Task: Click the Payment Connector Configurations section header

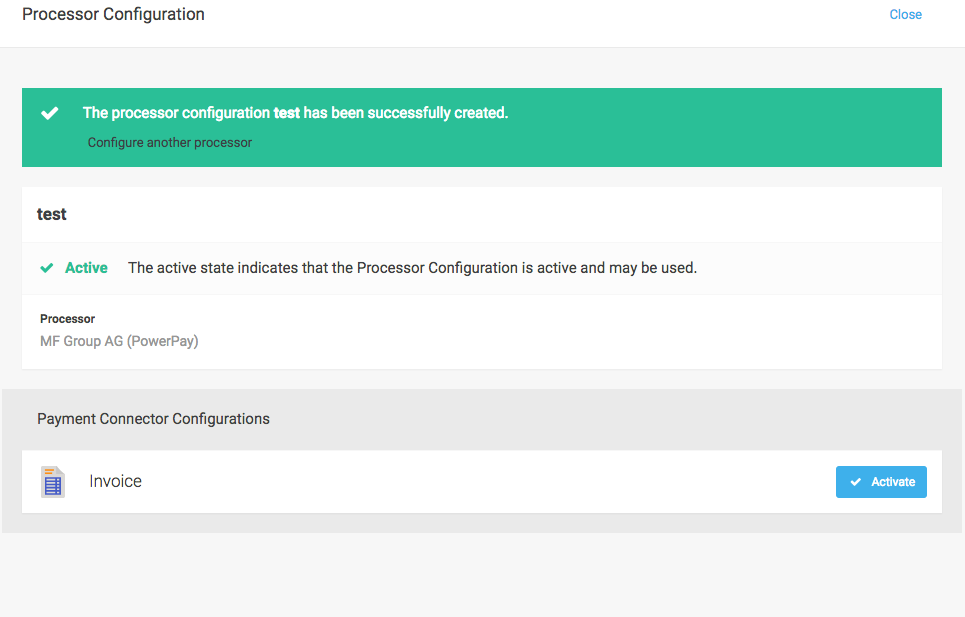Action: coord(153,418)
